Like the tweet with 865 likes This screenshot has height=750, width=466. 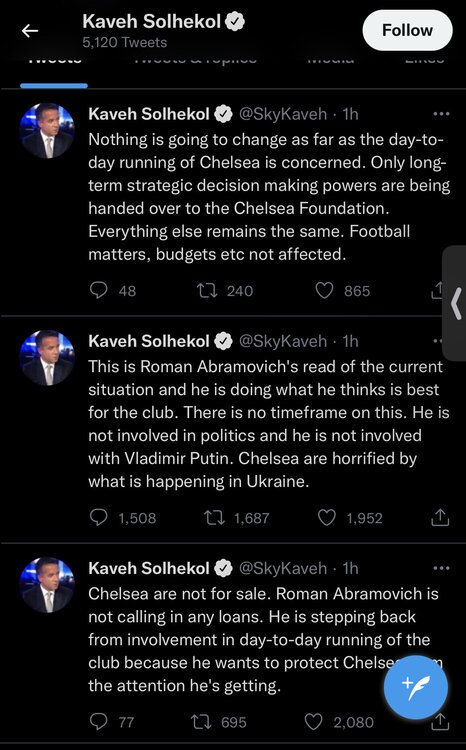(x=324, y=290)
